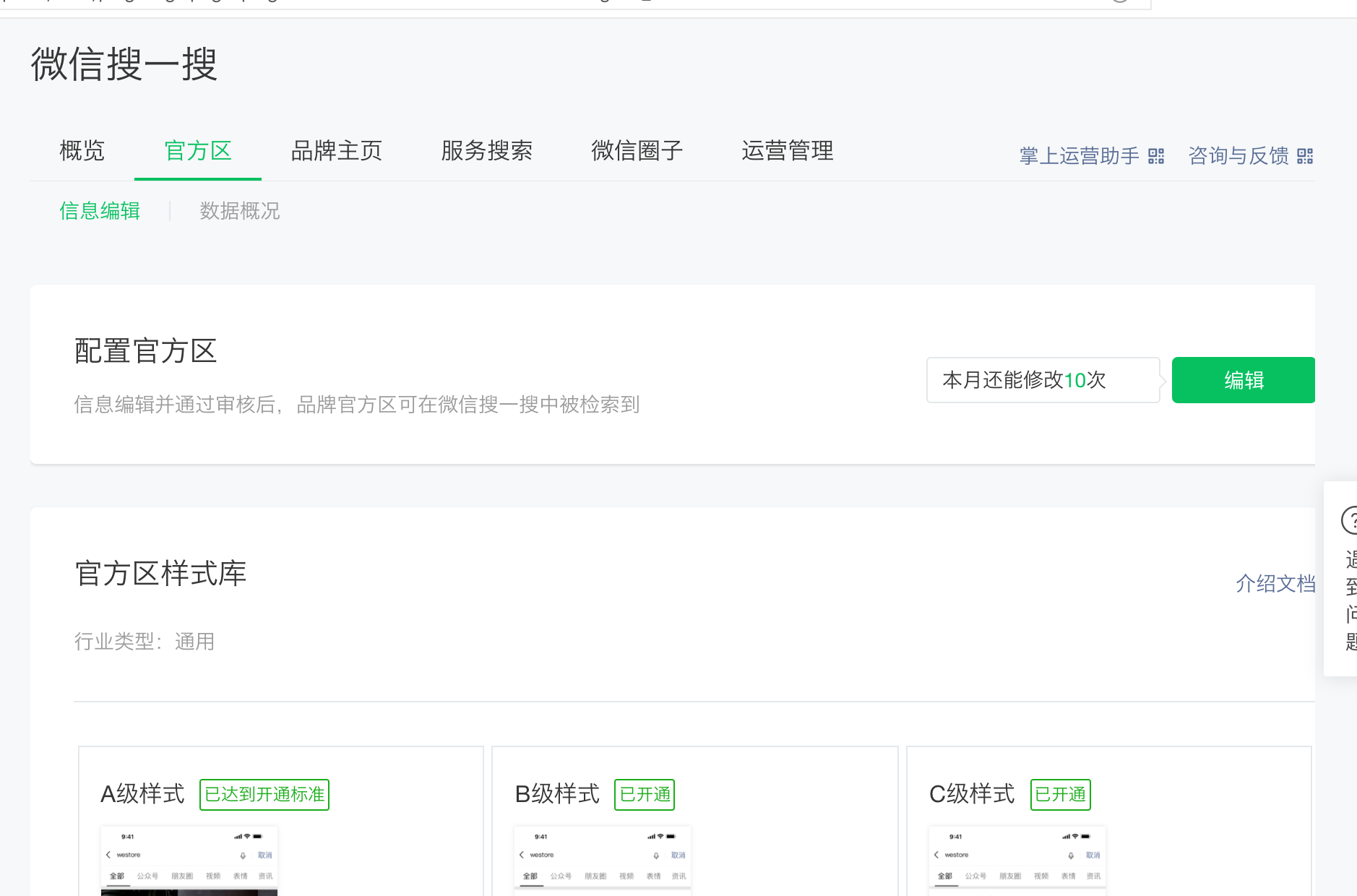Viewport: 1357px width, 896px height.
Task: Switch to the 运营管理 tab
Action: [788, 151]
